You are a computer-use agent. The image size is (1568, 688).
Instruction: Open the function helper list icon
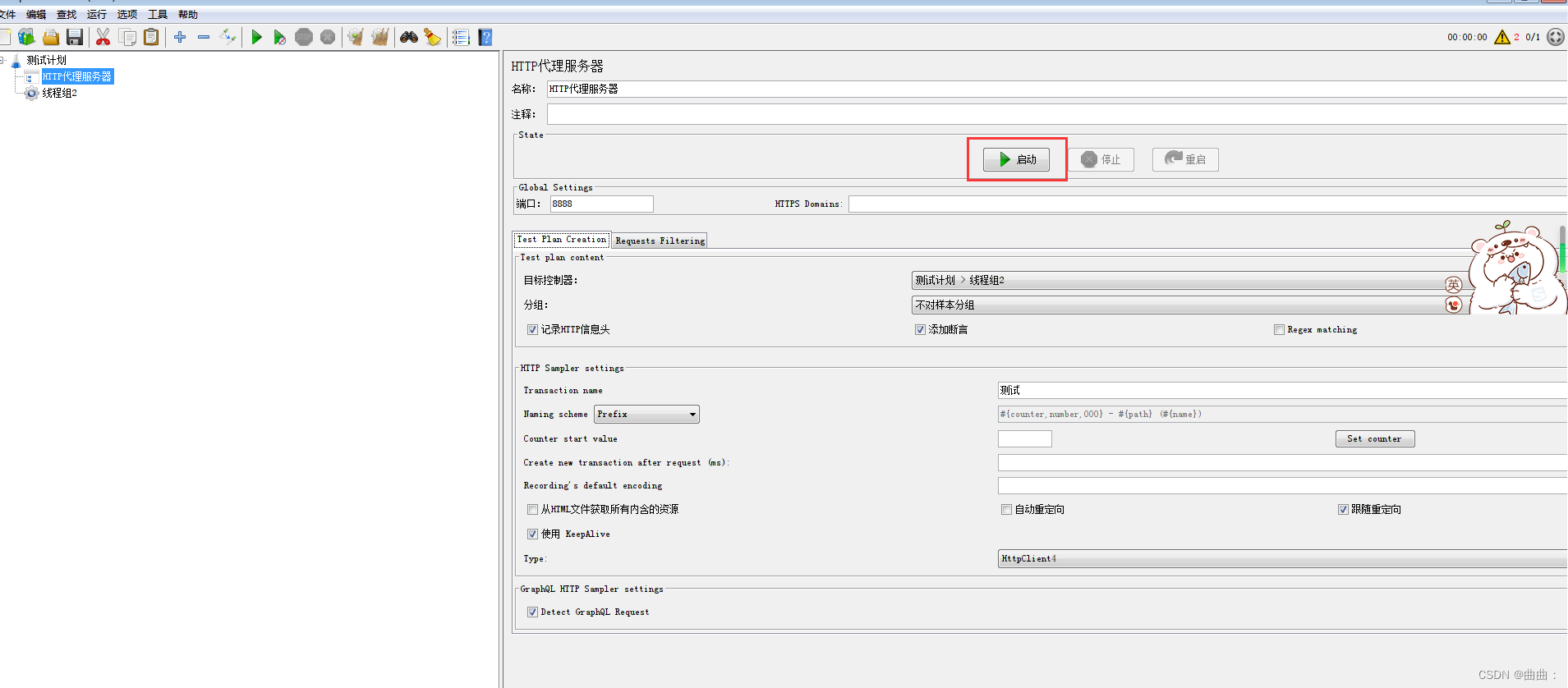tap(461, 37)
